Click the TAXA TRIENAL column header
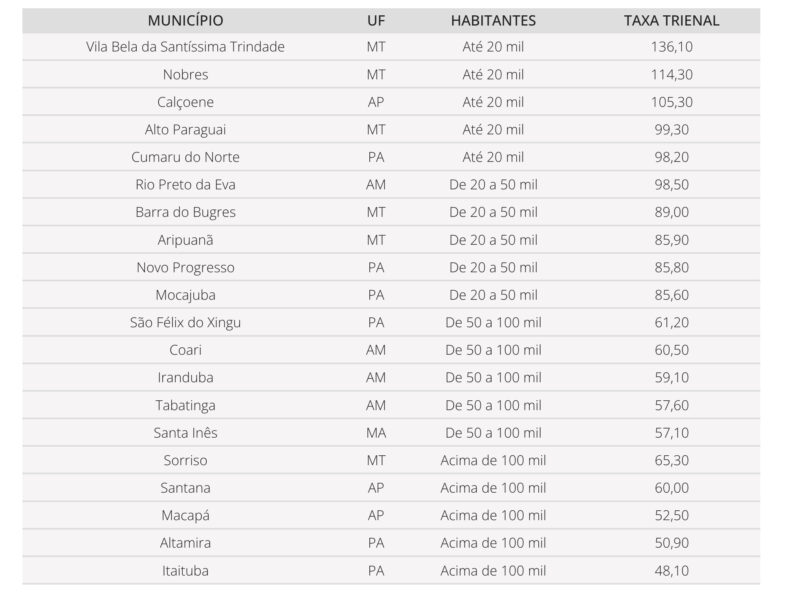800x594 pixels. coord(671,20)
